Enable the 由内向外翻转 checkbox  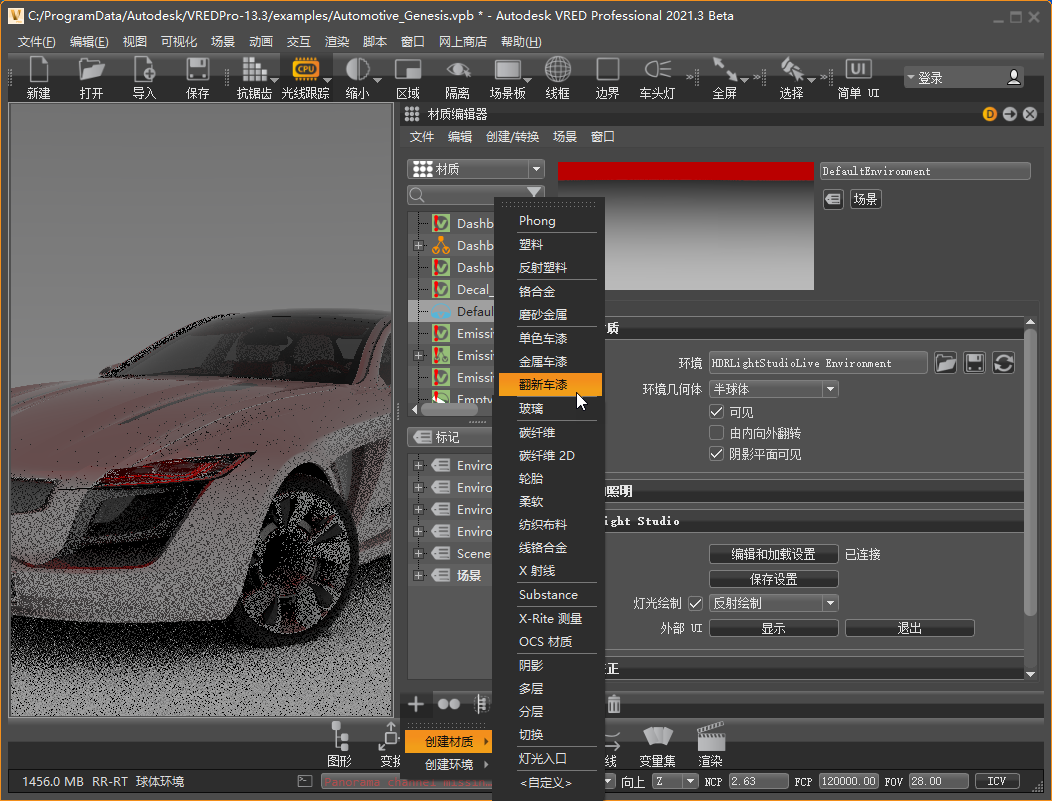[x=716, y=433]
